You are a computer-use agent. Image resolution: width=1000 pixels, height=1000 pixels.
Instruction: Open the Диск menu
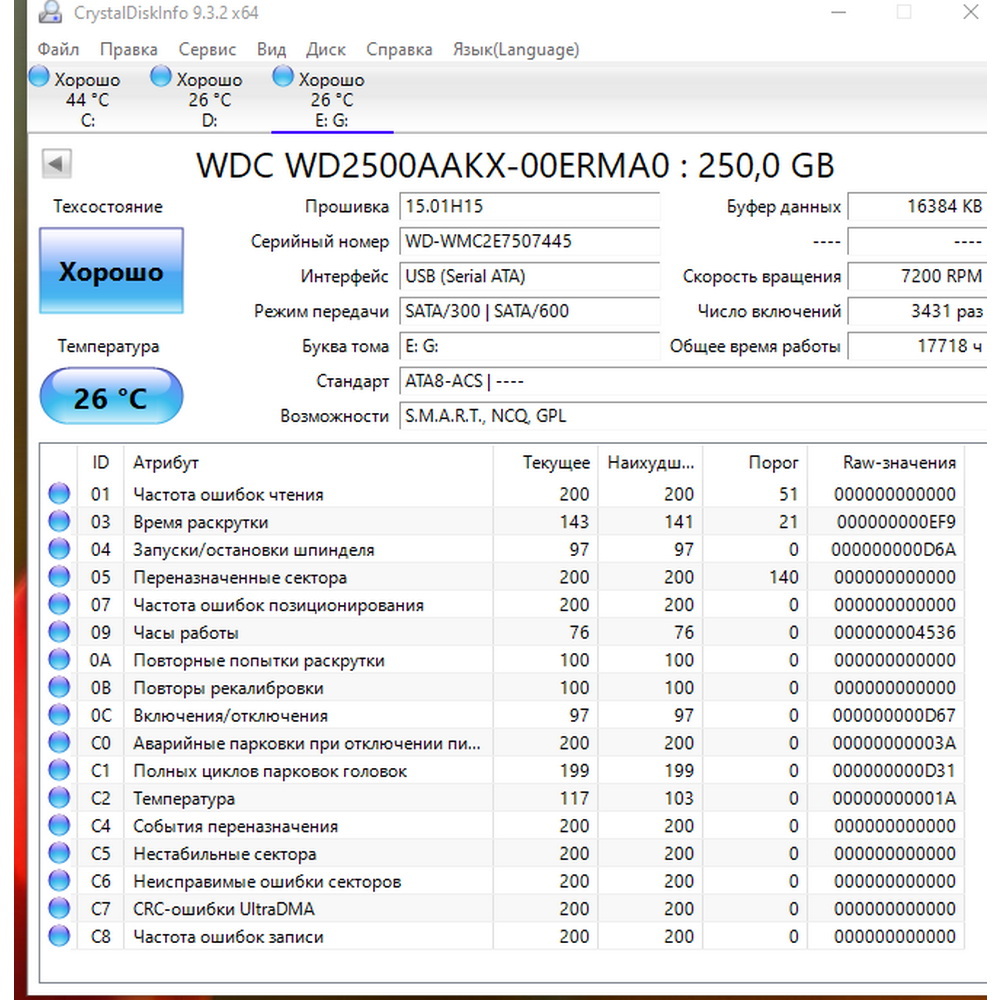point(326,49)
